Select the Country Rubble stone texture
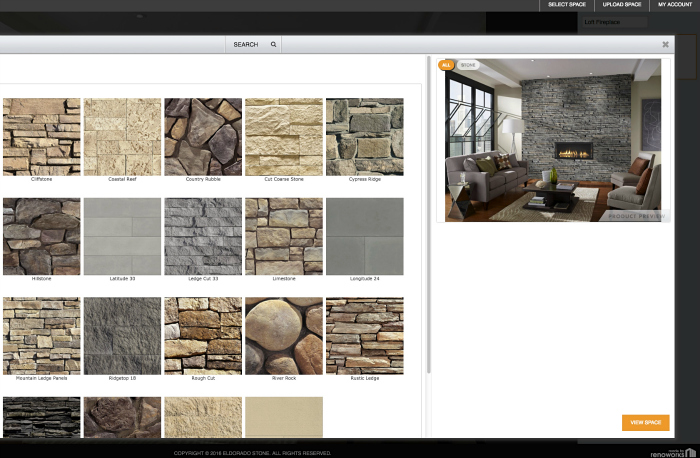Image resolution: width=700 pixels, height=458 pixels. [x=203, y=137]
